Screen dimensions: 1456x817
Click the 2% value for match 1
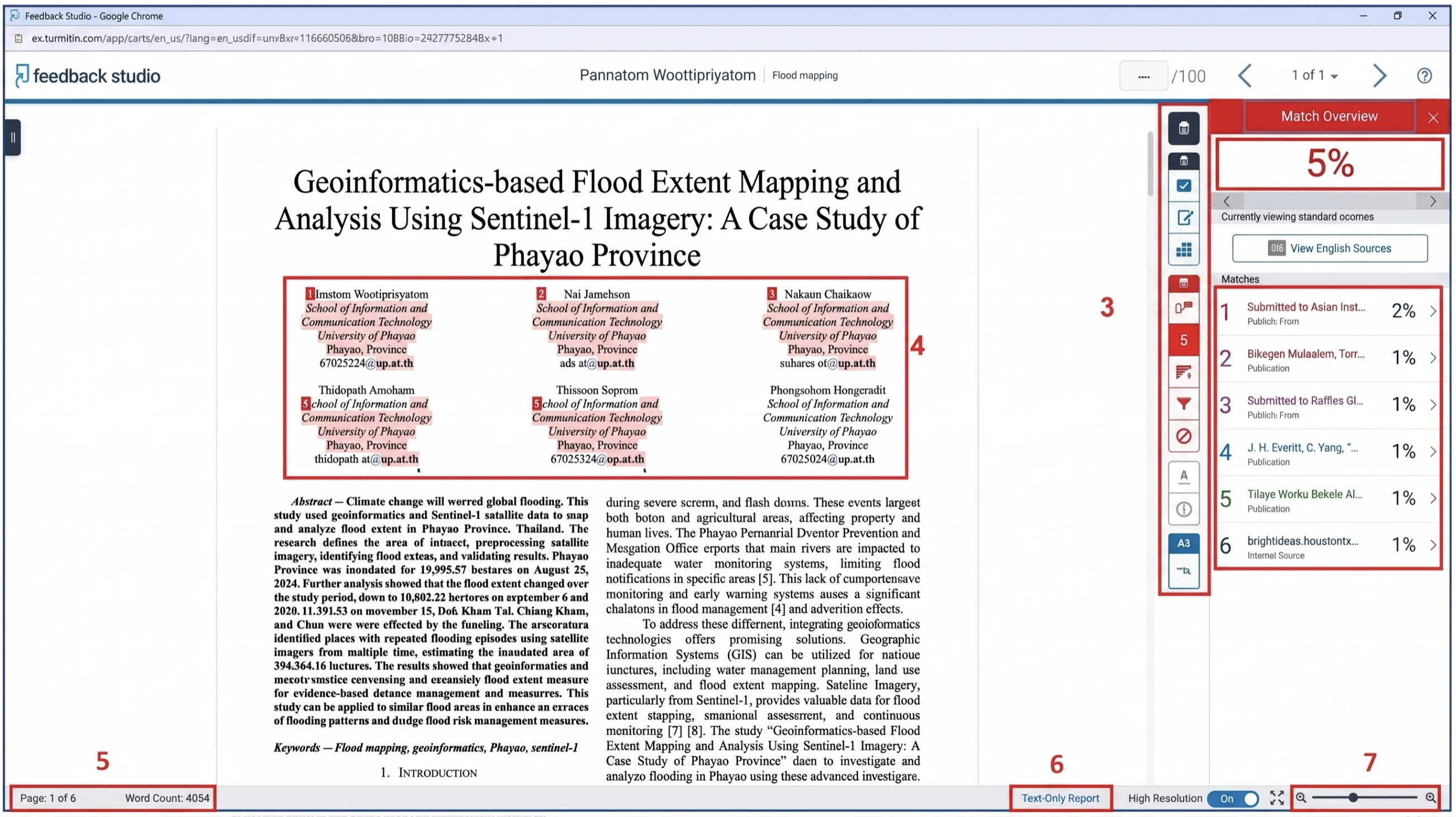pyautogui.click(x=1403, y=311)
